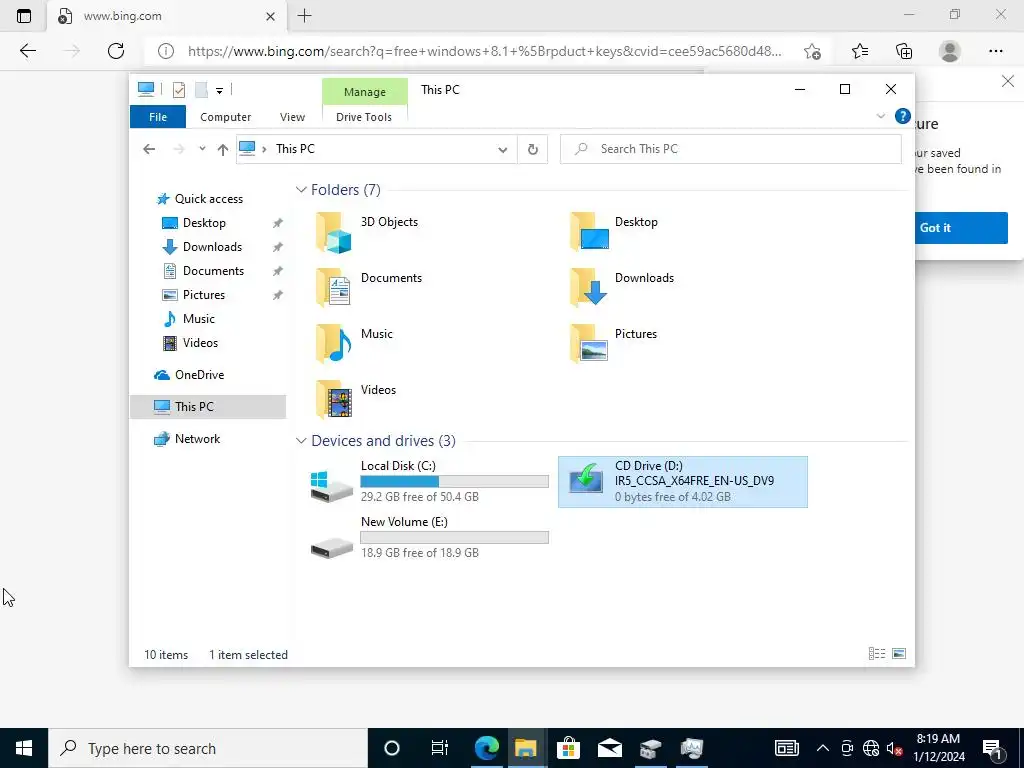This screenshot has height=768, width=1024.
Task: Open the File ribbon tab
Action: 158,117
